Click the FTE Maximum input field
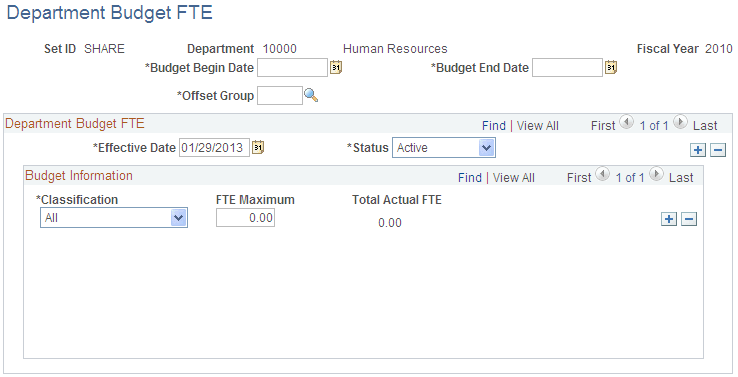The width and height of the screenshot is (738, 377). 245,218
